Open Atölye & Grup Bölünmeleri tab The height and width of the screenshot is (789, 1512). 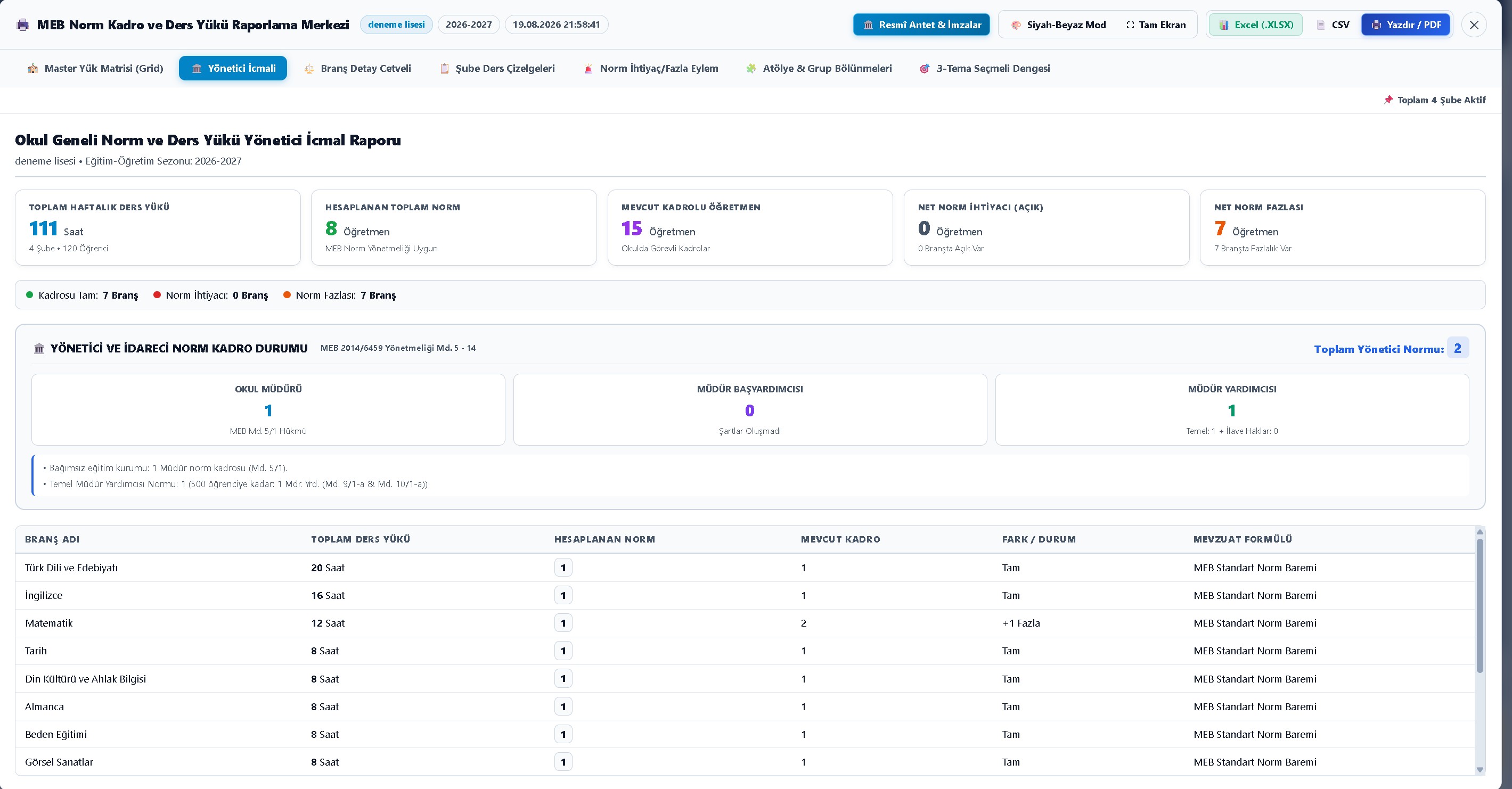pyautogui.click(x=819, y=69)
